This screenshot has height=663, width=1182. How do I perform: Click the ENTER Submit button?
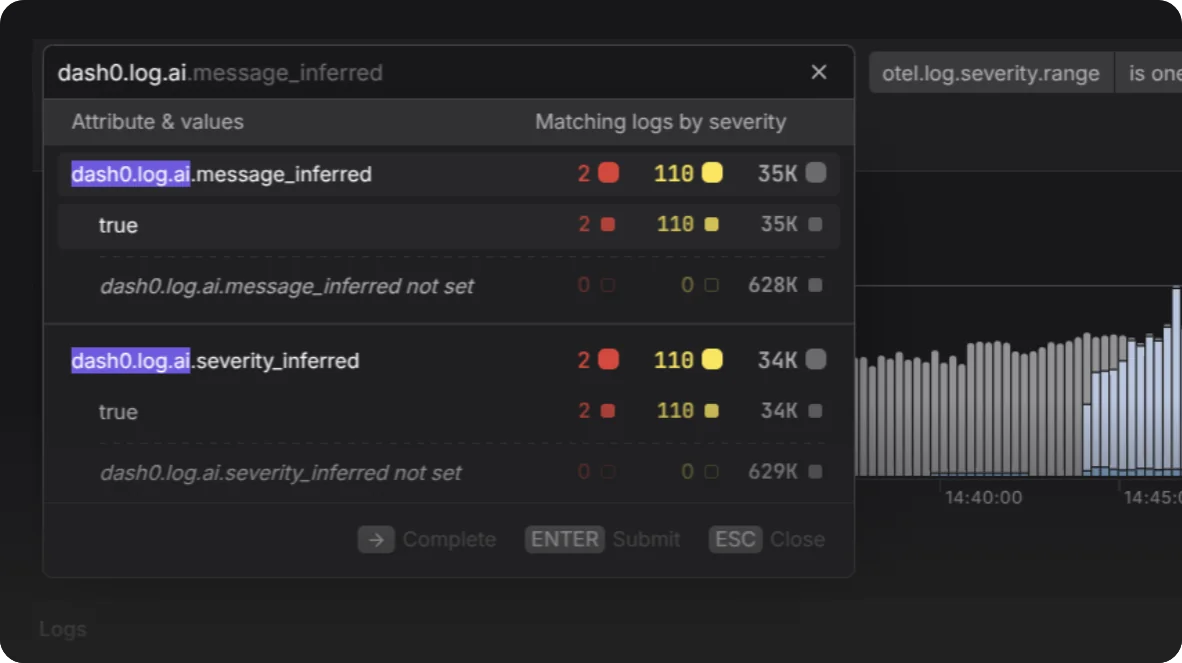click(x=602, y=539)
